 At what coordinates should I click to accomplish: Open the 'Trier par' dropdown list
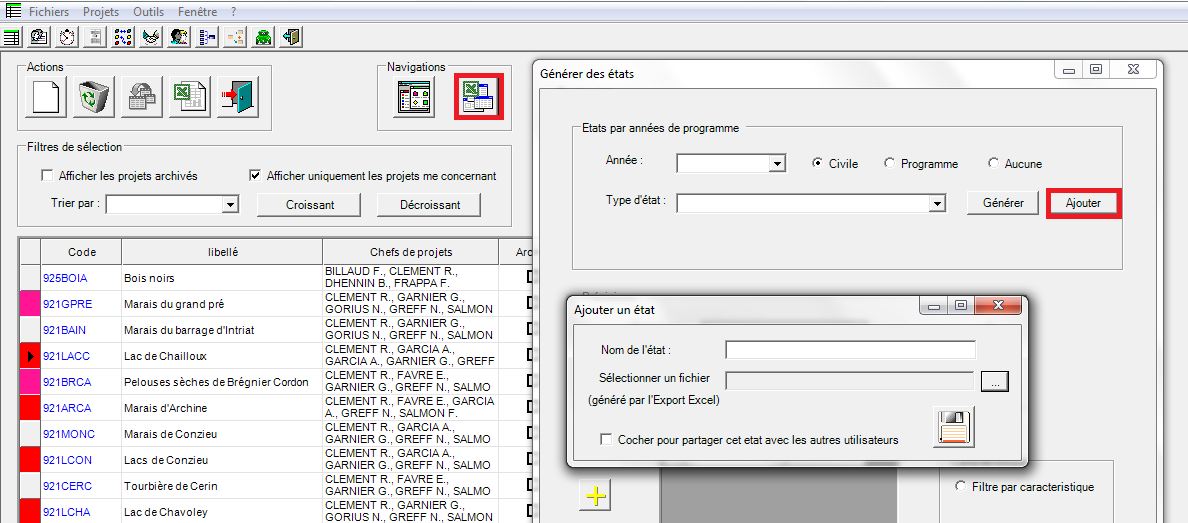(230, 205)
